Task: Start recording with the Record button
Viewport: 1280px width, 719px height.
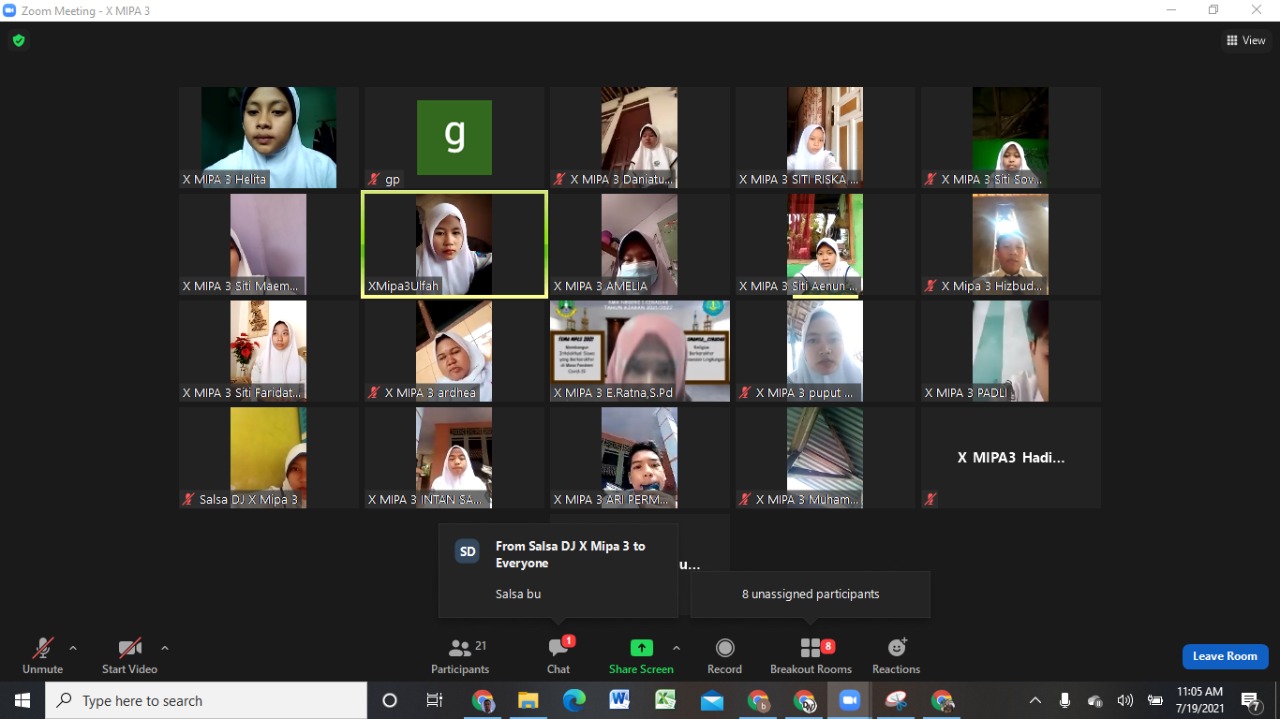Action: [725, 656]
